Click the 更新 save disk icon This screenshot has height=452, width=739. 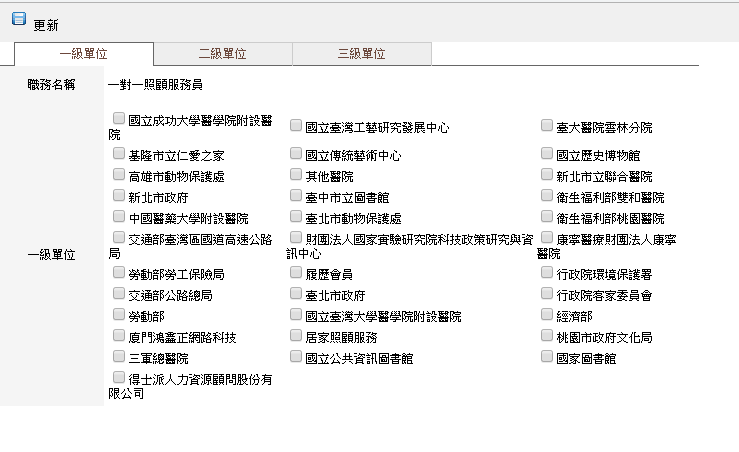click(x=18, y=20)
